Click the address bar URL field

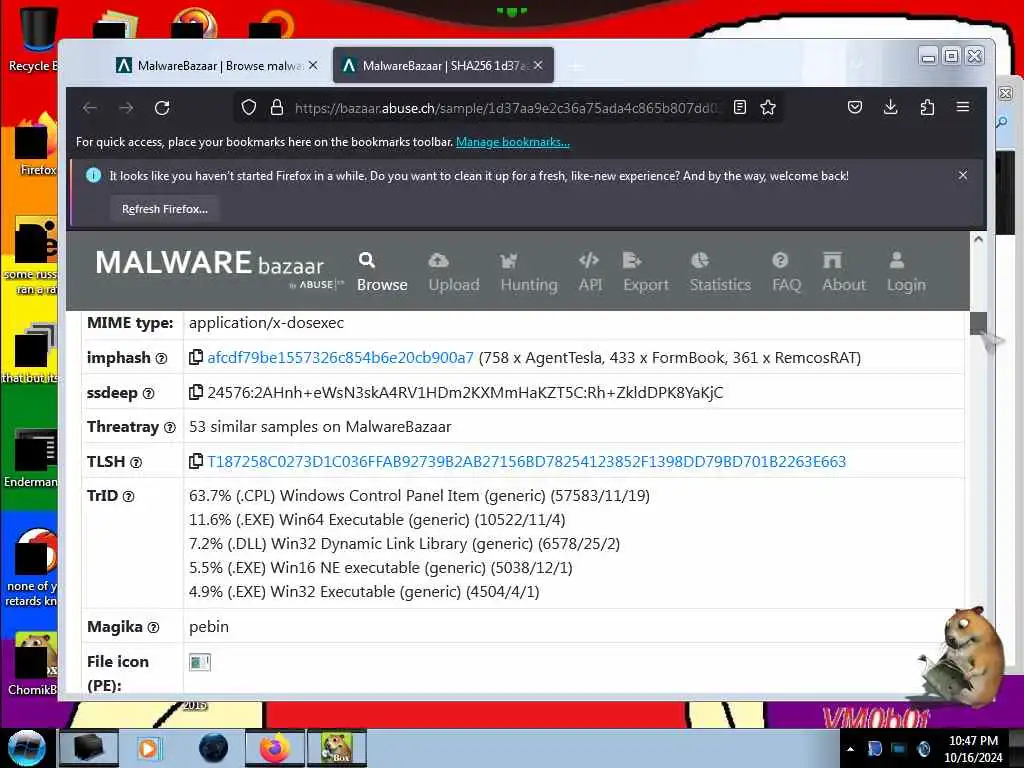(x=506, y=108)
